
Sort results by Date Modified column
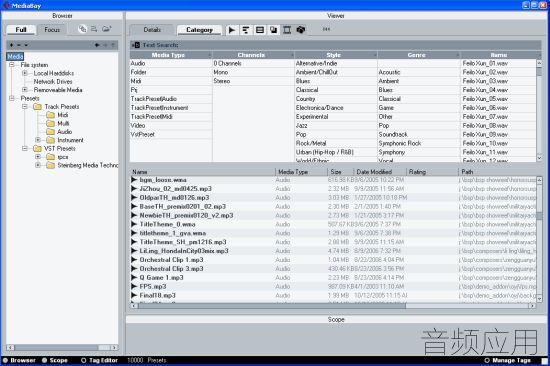[x=380, y=172]
